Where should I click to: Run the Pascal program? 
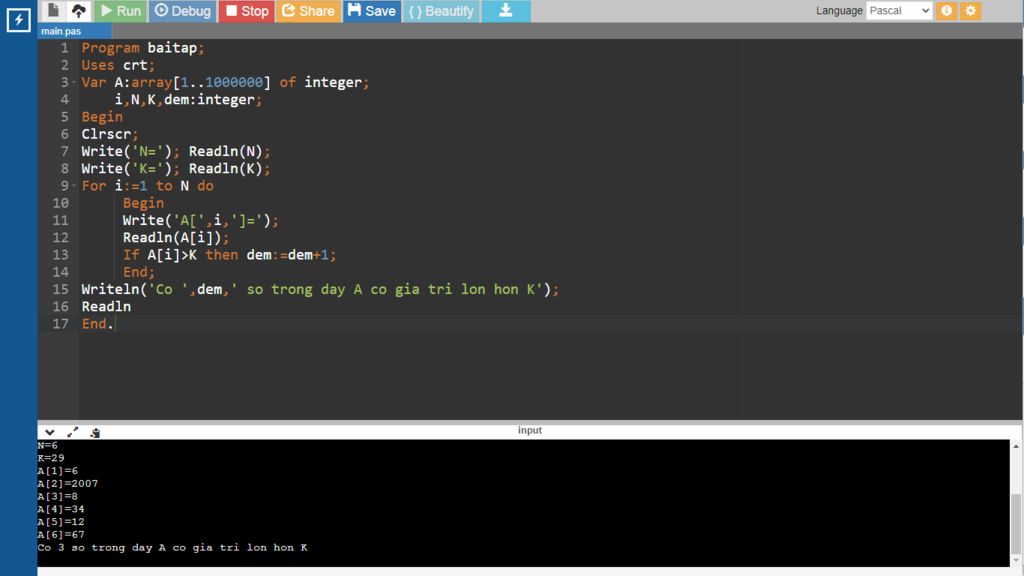coord(121,10)
